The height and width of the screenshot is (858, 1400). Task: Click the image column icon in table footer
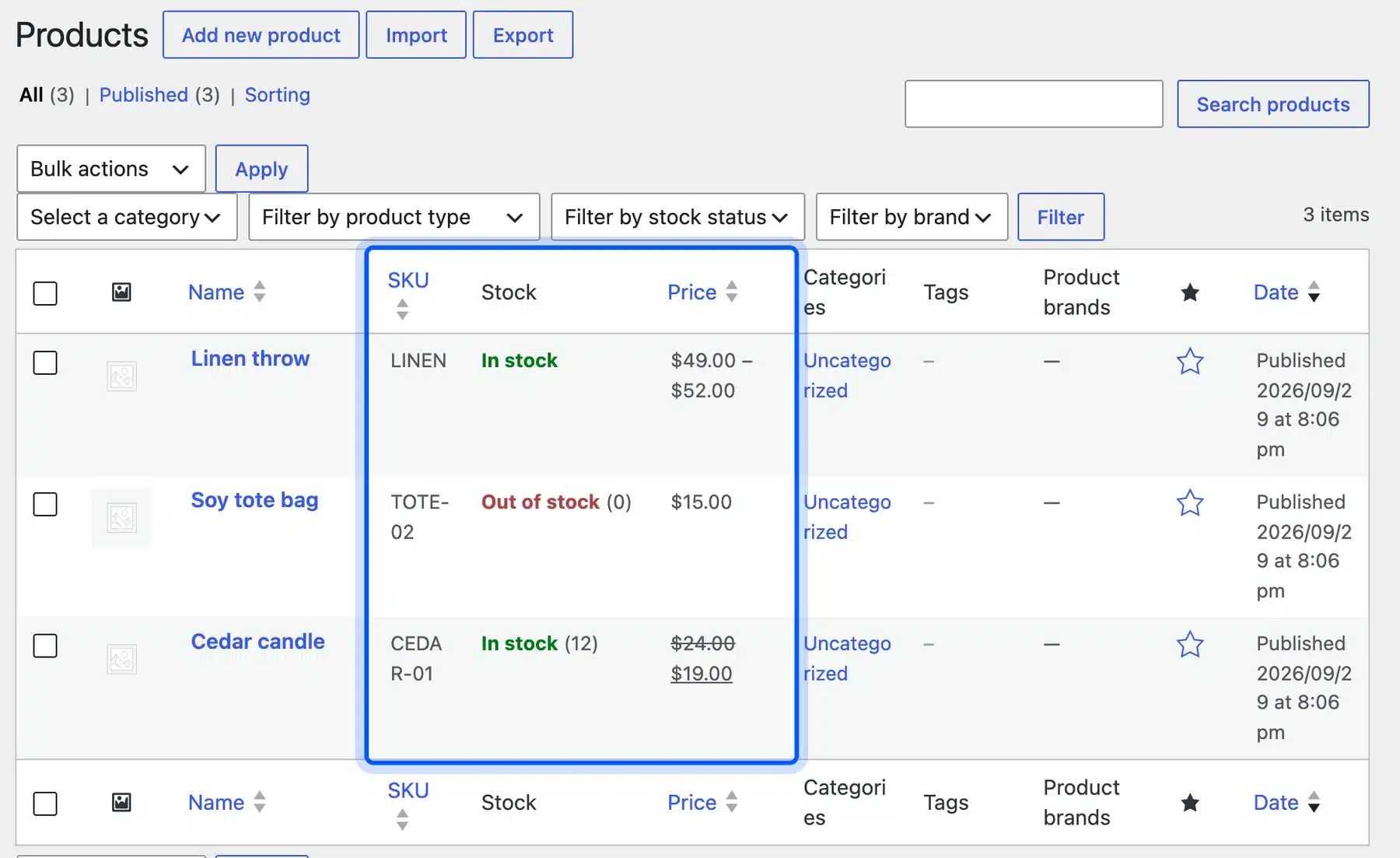pos(121,803)
